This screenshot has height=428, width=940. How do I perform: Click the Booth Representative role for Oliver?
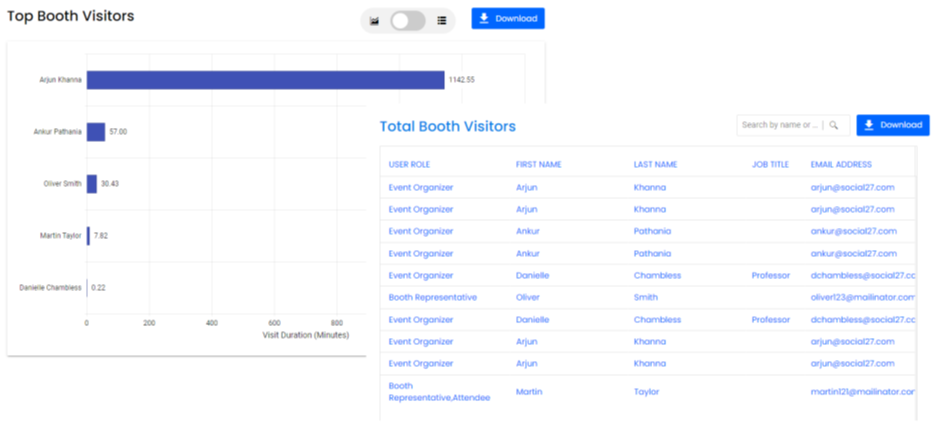click(x=432, y=297)
